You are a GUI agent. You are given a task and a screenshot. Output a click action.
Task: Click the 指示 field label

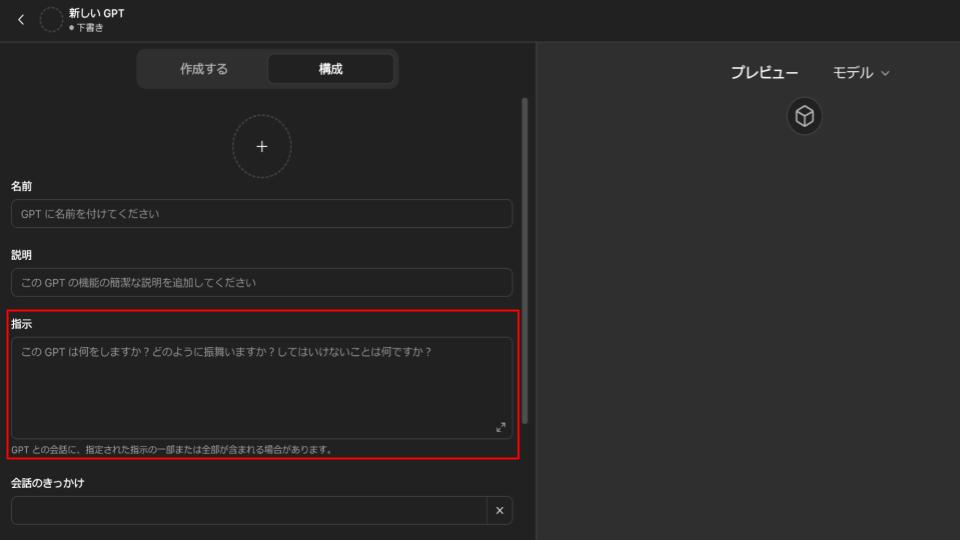pos(21,325)
